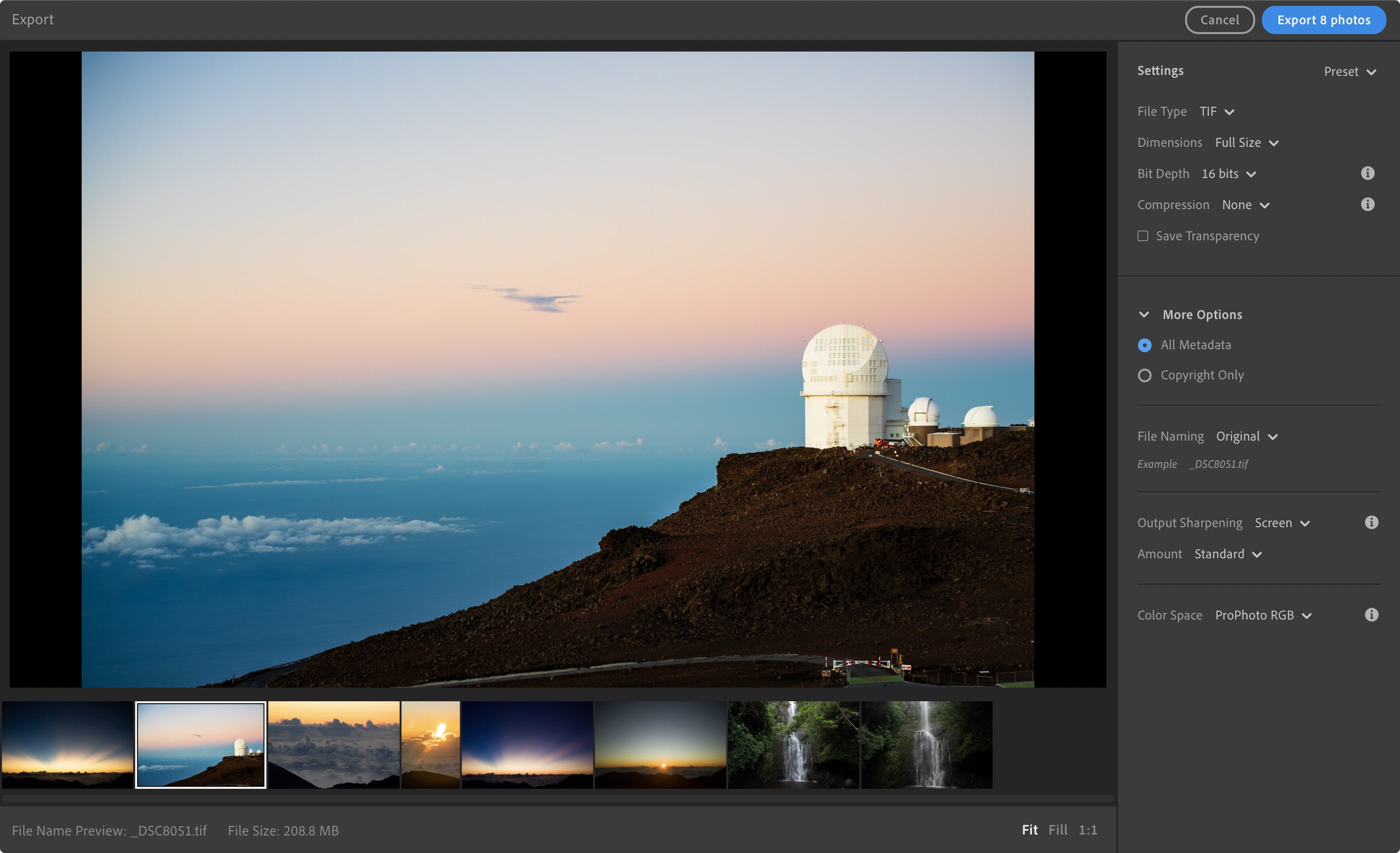Image resolution: width=1400 pixels, height=853 pixels.
Task: Choose the Copyright Only radio option
Action: pyautogui.click(x=1144, y=375)
